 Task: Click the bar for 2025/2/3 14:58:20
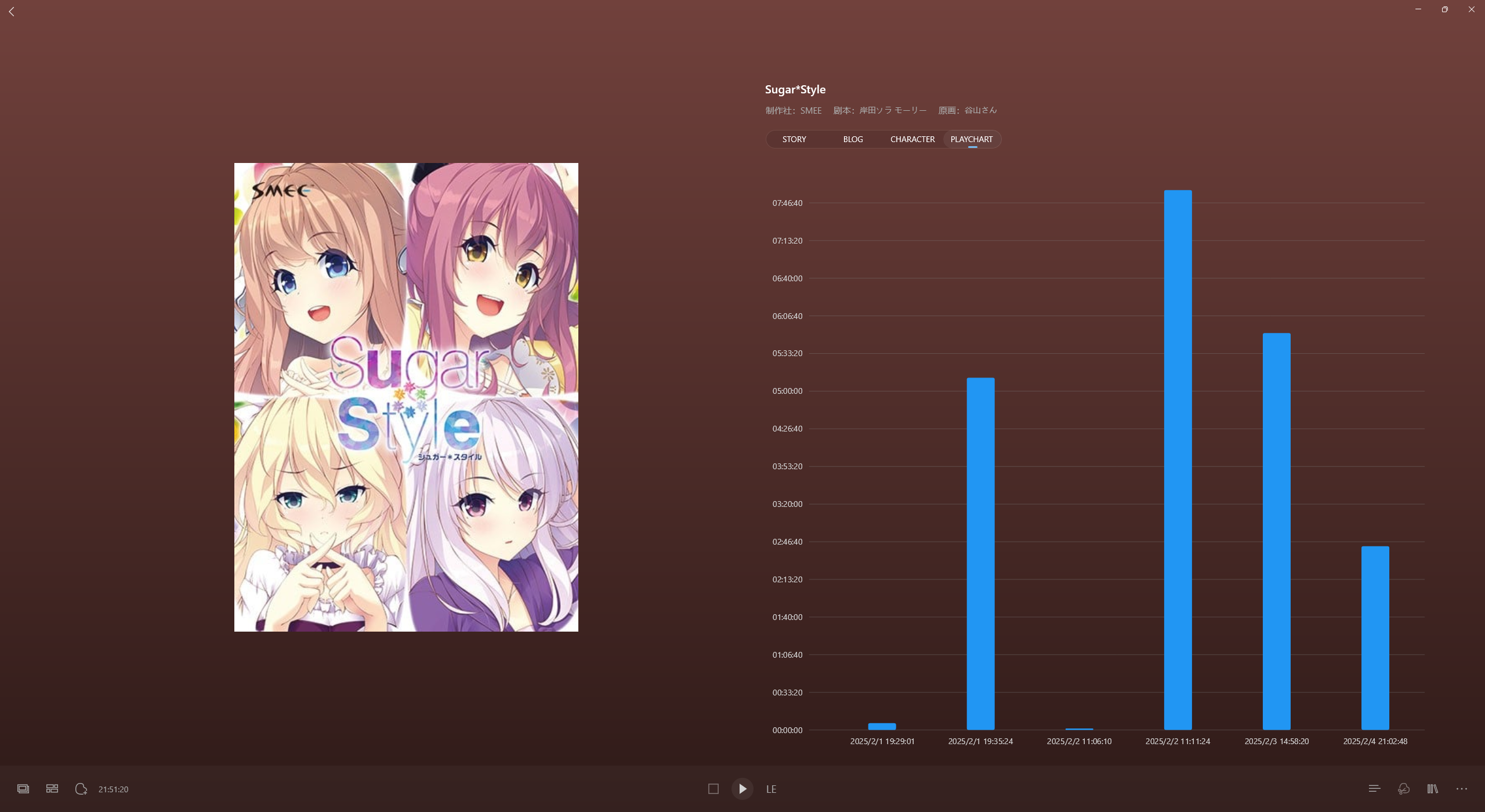1277,531
